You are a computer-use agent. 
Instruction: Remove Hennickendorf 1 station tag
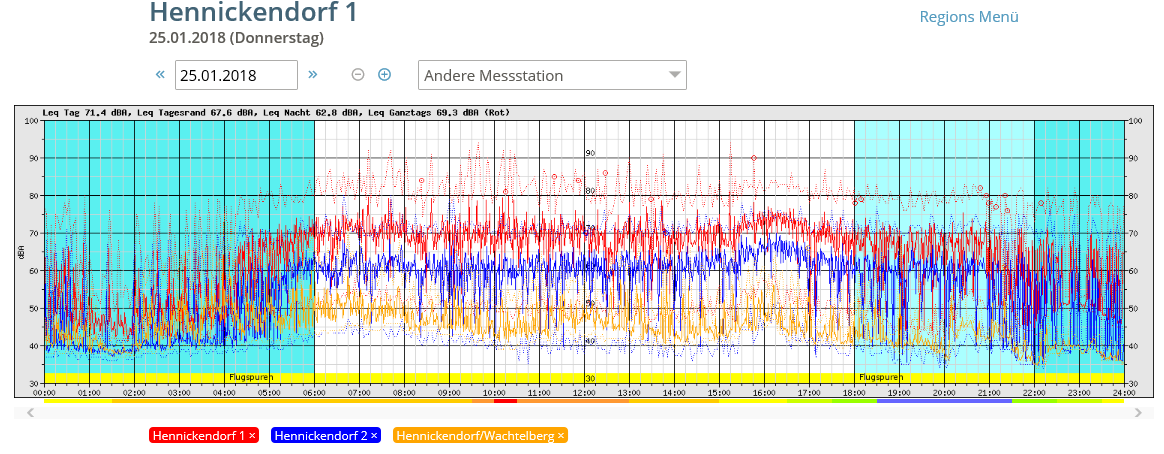click(253, 436)
